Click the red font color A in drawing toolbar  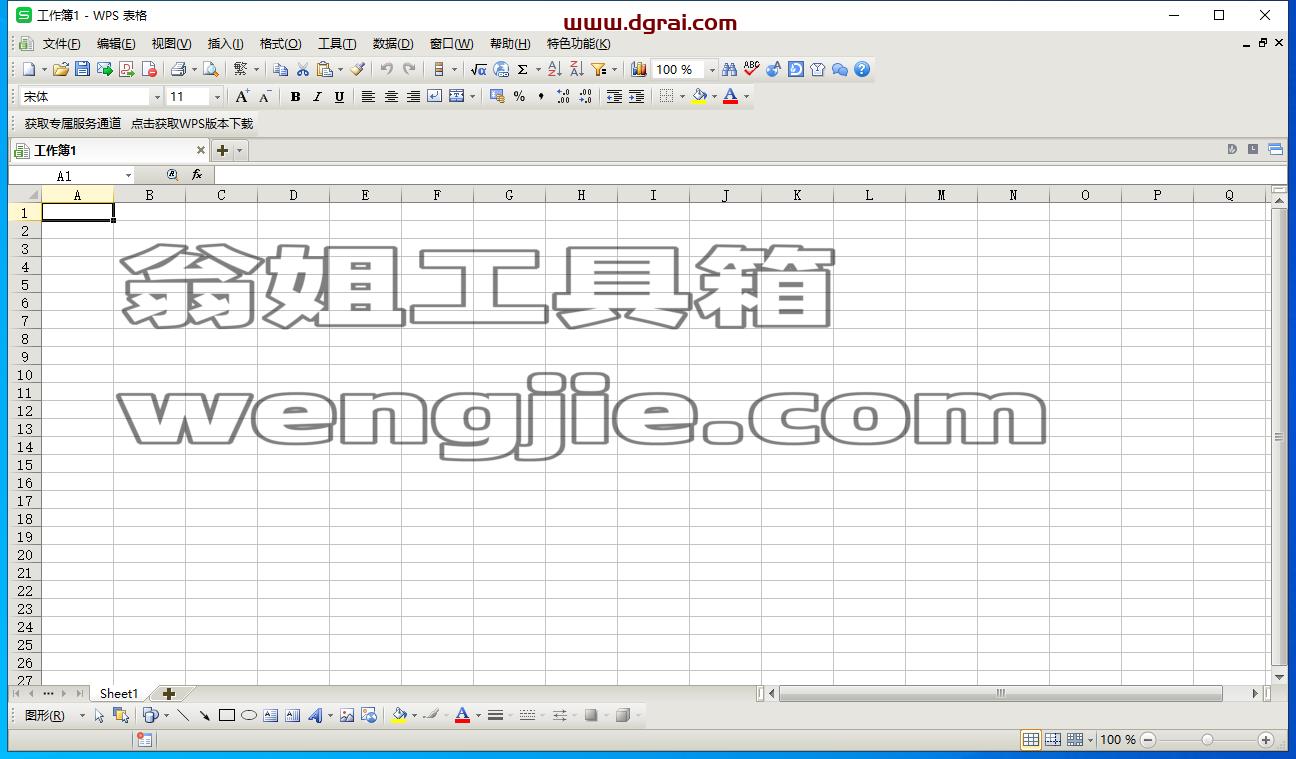click(462, 715)
